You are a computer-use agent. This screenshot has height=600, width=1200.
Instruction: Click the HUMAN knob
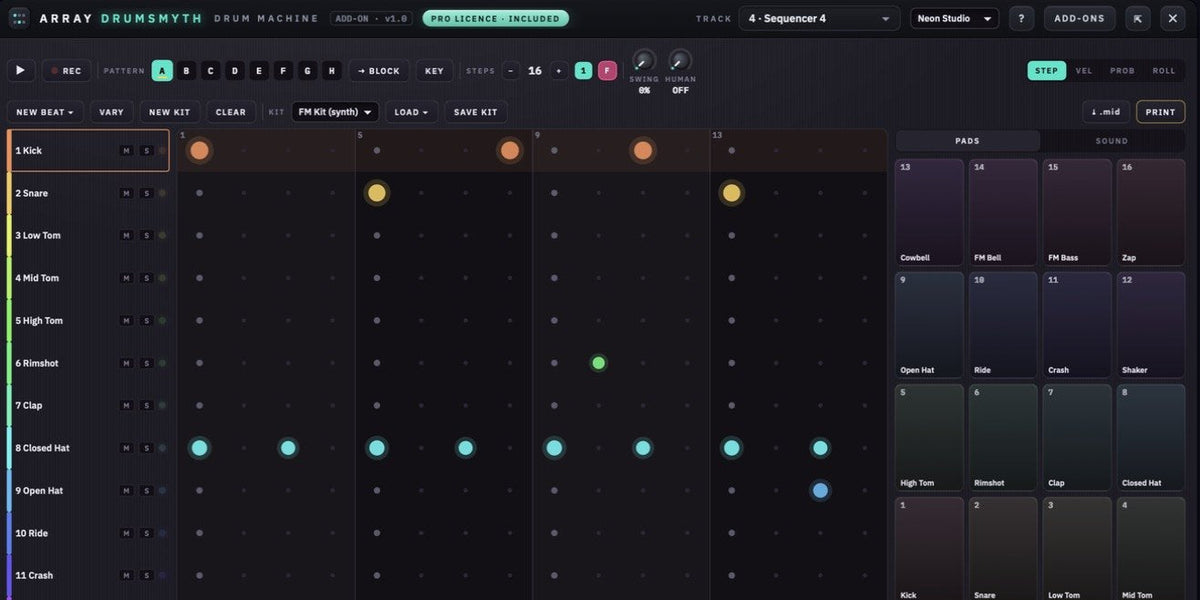(x=680, y=60)
